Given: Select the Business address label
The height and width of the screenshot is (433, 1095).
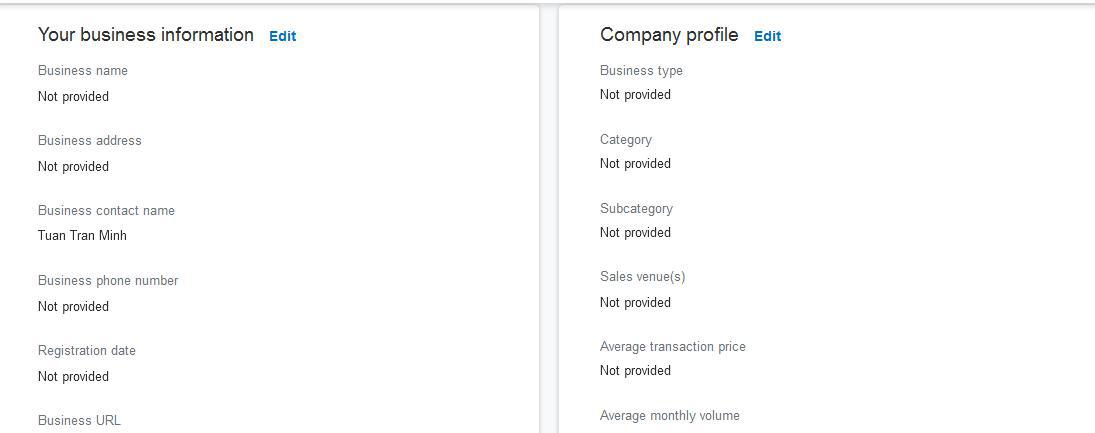Looking at the screenshot, I should point(90,141).
